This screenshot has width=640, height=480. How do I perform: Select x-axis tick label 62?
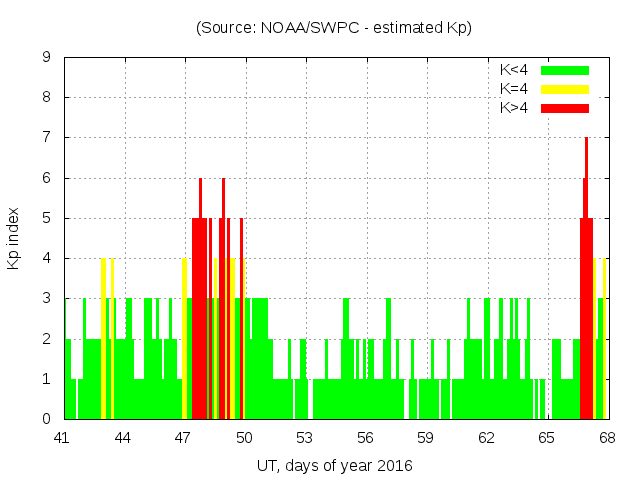tap(486, 437)
